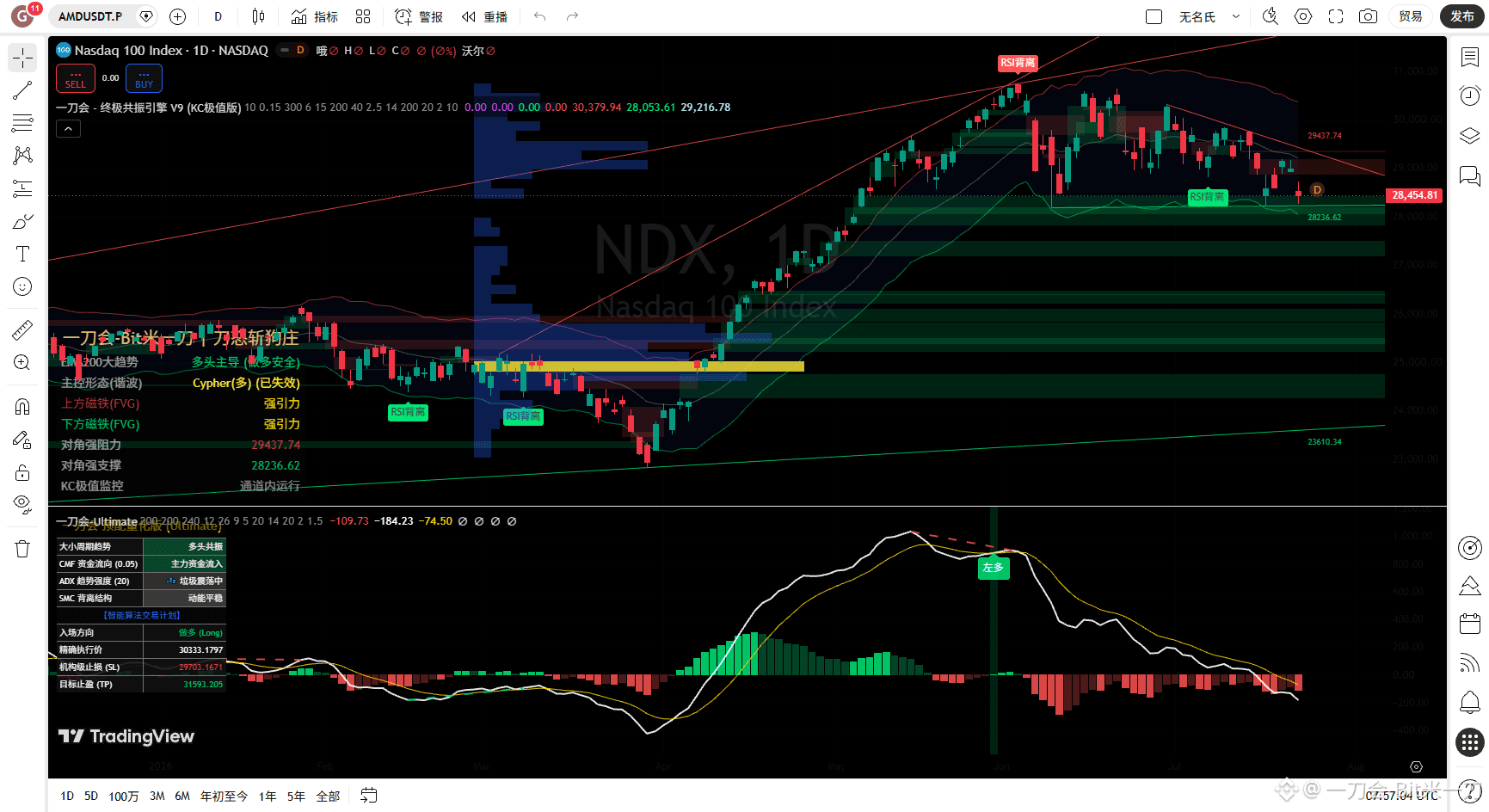
Task: Remove all drawings with the trash icon
Action: [x=22, y=549]
